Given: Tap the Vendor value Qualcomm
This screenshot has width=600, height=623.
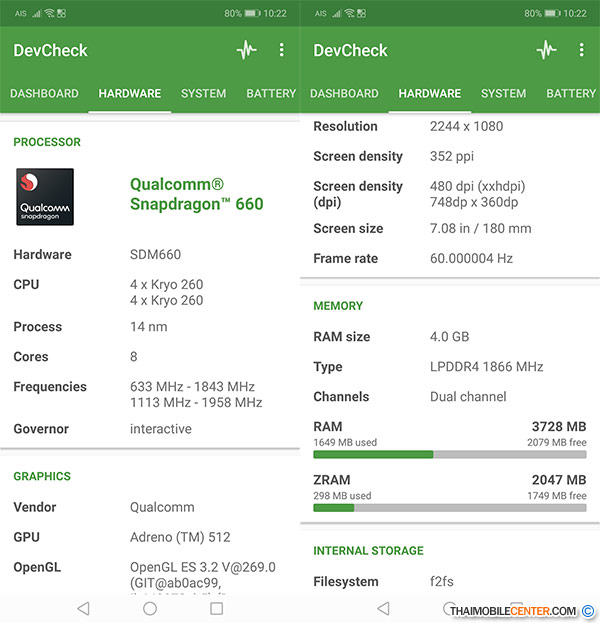Looking at the screenshot, I should (162, 507).
